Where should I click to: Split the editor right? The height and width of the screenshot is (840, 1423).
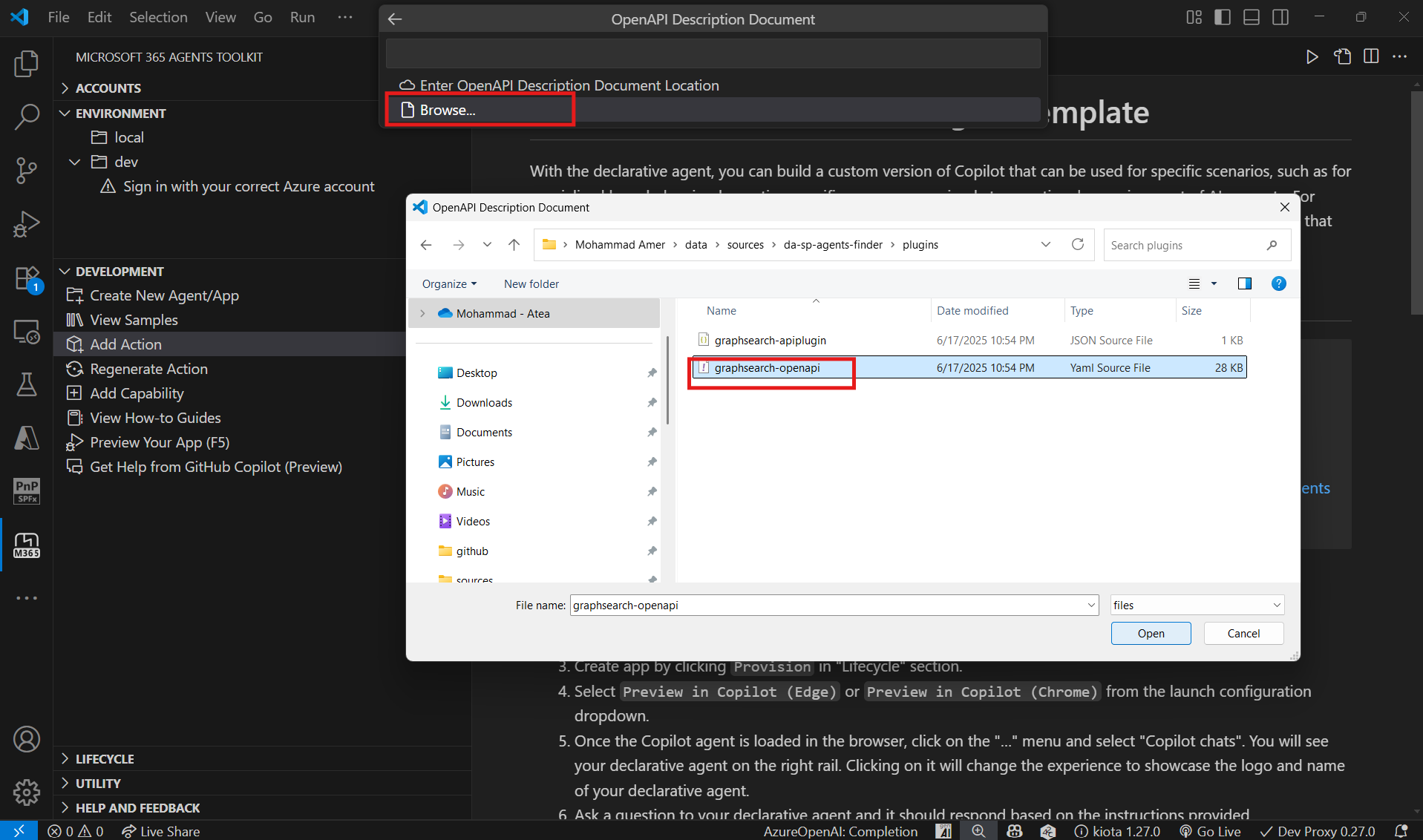tap(1371, 56)
